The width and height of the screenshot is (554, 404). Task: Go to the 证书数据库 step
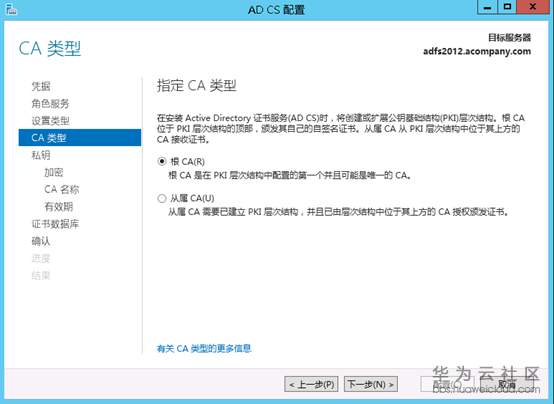55,224
